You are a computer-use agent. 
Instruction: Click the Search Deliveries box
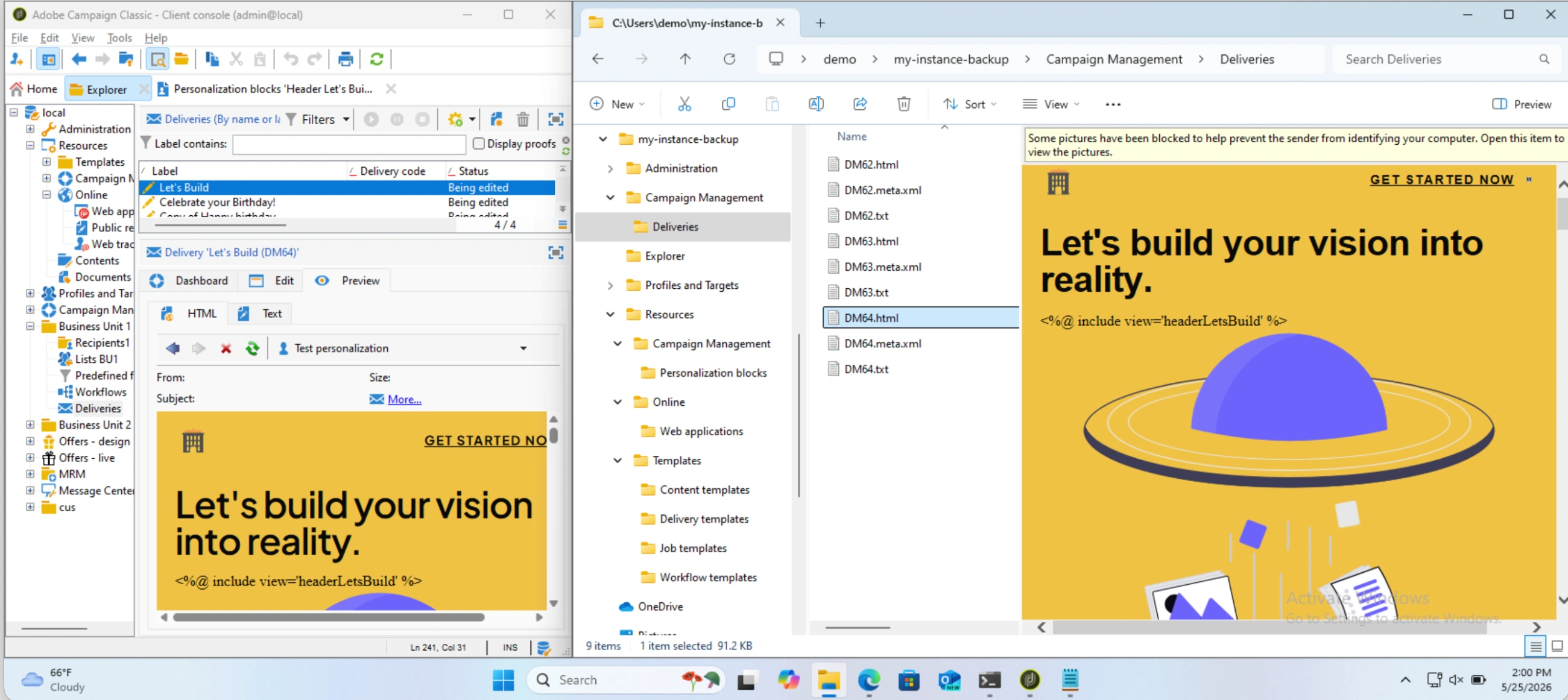1447,59
